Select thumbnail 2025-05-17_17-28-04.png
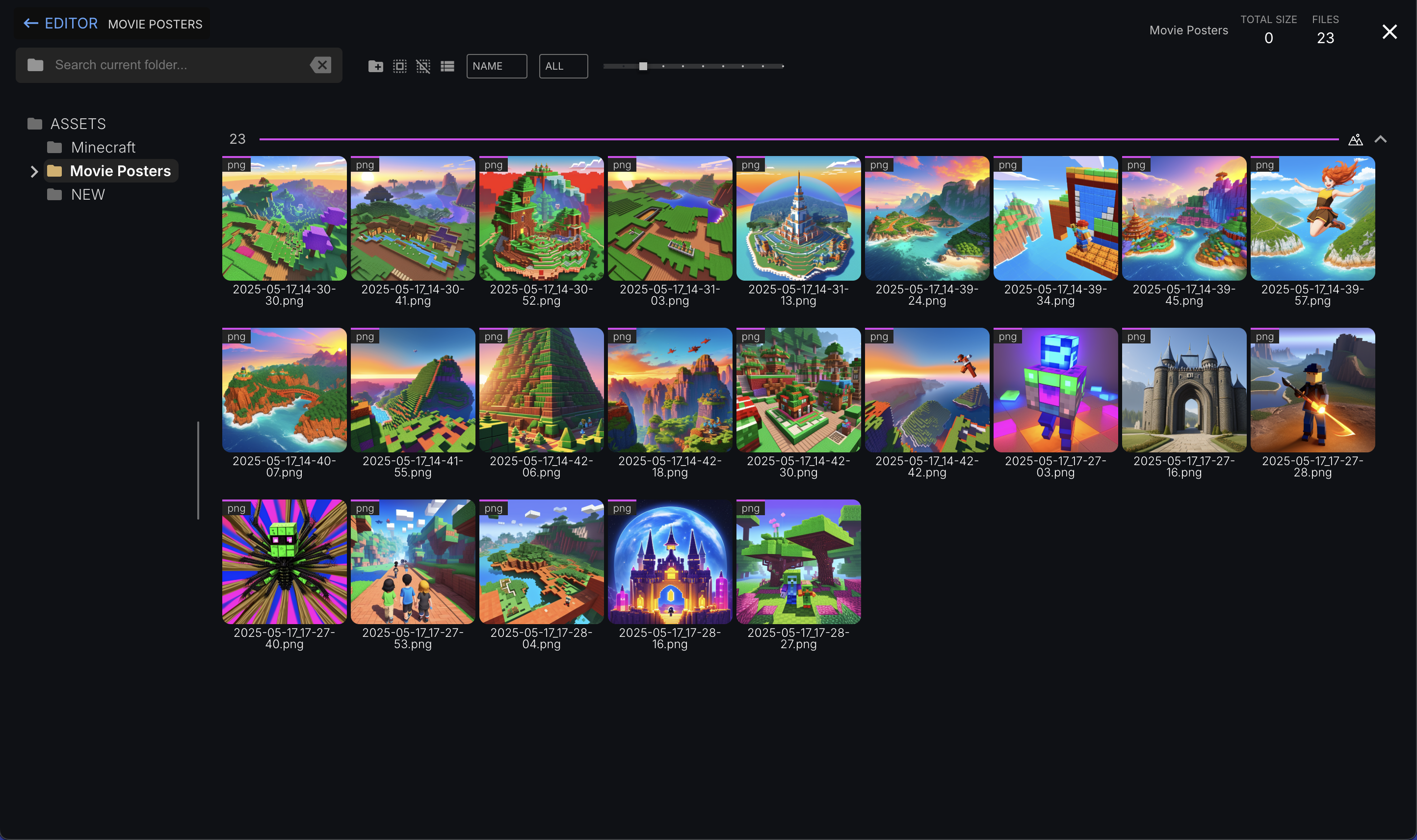This screenshot has height=840, width=1417. [542, 561]
